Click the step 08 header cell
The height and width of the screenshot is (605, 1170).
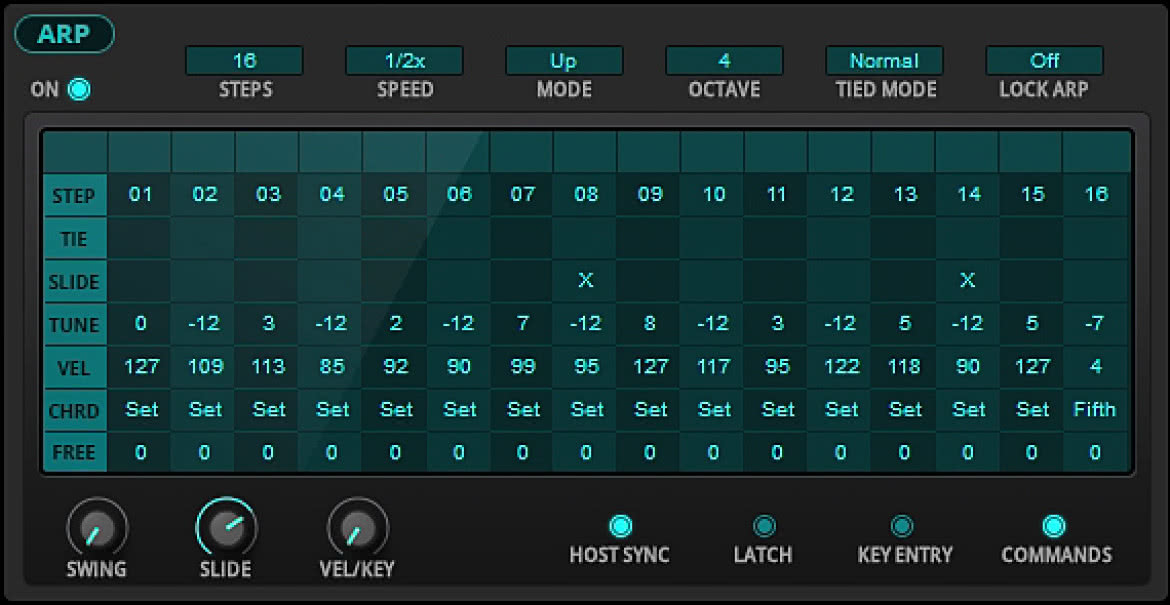click(x=586, y=195)
